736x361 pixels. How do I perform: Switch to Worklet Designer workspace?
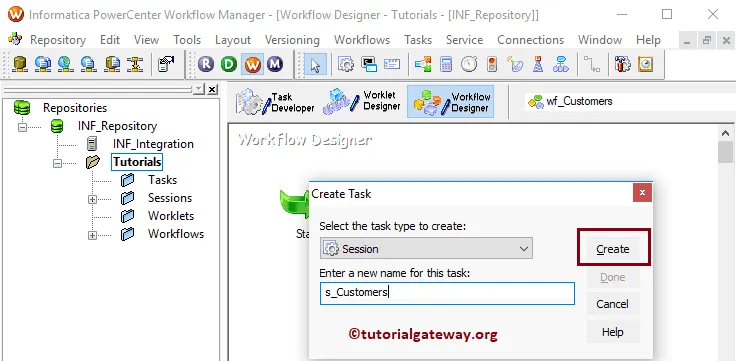click(362, 101)
